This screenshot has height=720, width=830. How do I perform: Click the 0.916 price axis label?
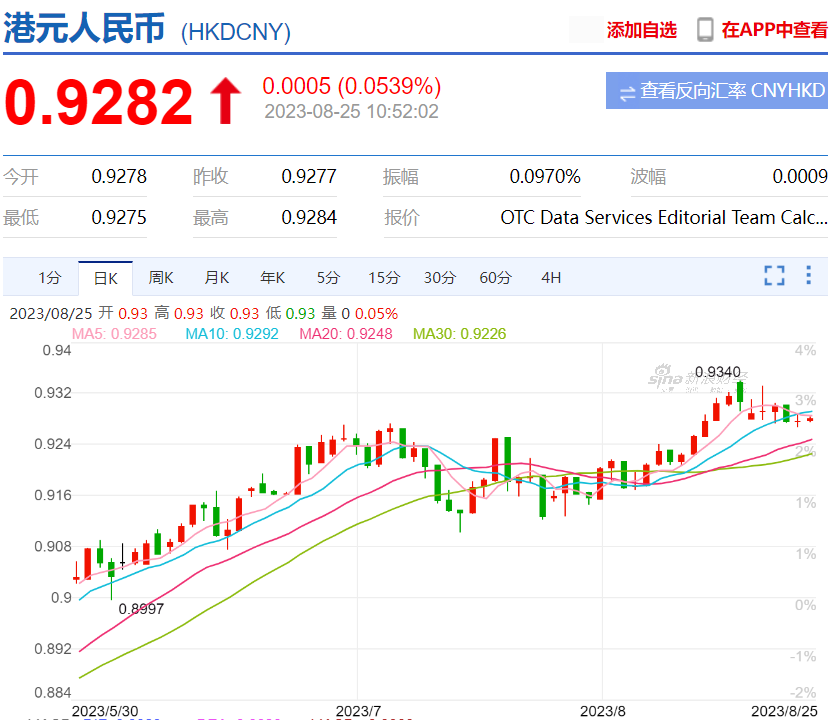point(53,495)
